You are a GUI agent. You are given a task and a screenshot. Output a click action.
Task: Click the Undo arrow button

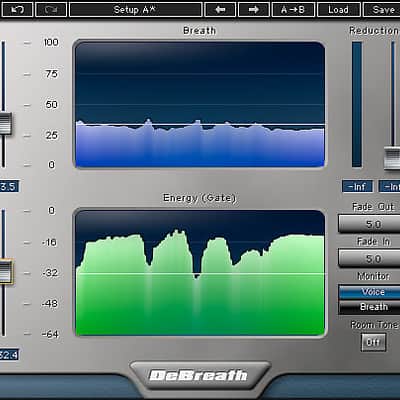tap(17, 9)
